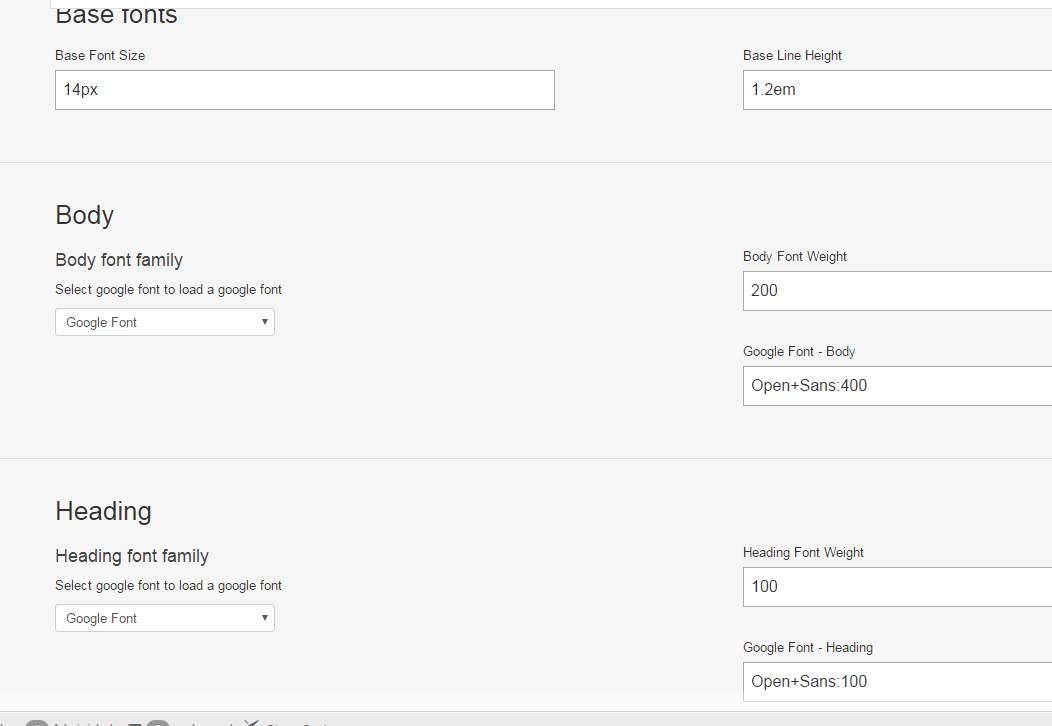Click the Heading section title

[x=103, y=511]
